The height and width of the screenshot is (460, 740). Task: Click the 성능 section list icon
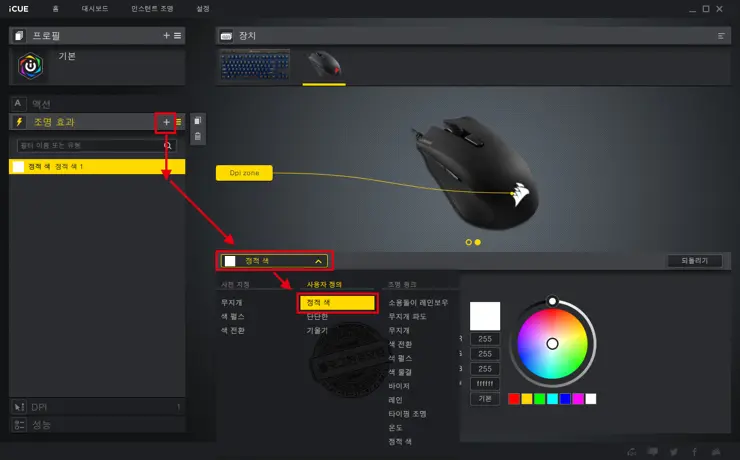19,425
